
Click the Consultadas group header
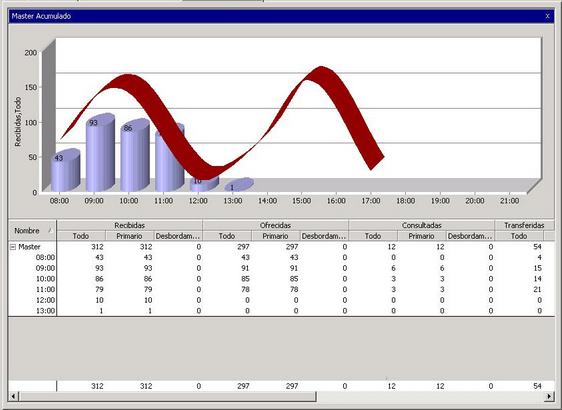[422, 225]
